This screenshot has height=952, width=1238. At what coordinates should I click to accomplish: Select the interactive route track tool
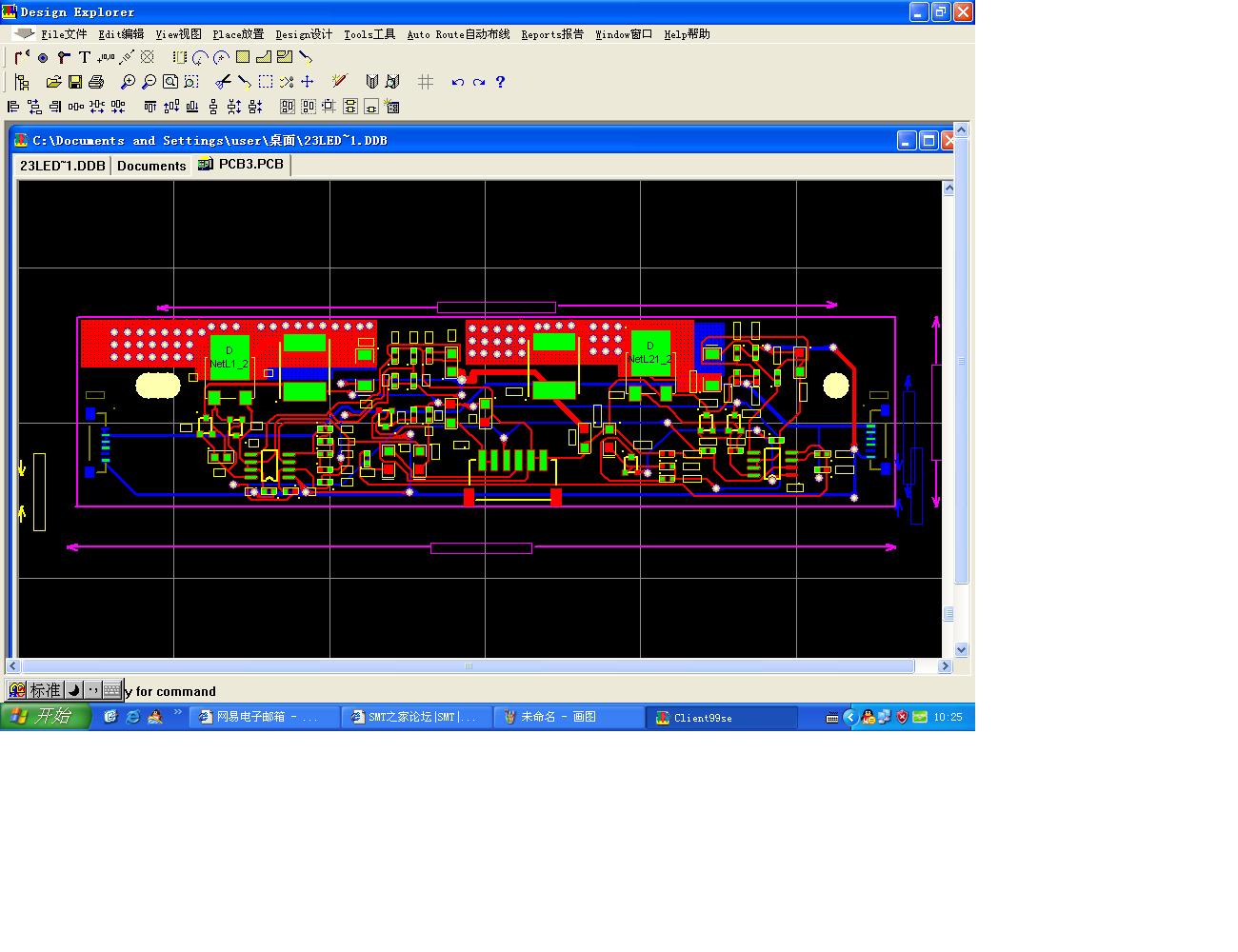[x=22, y=57]
